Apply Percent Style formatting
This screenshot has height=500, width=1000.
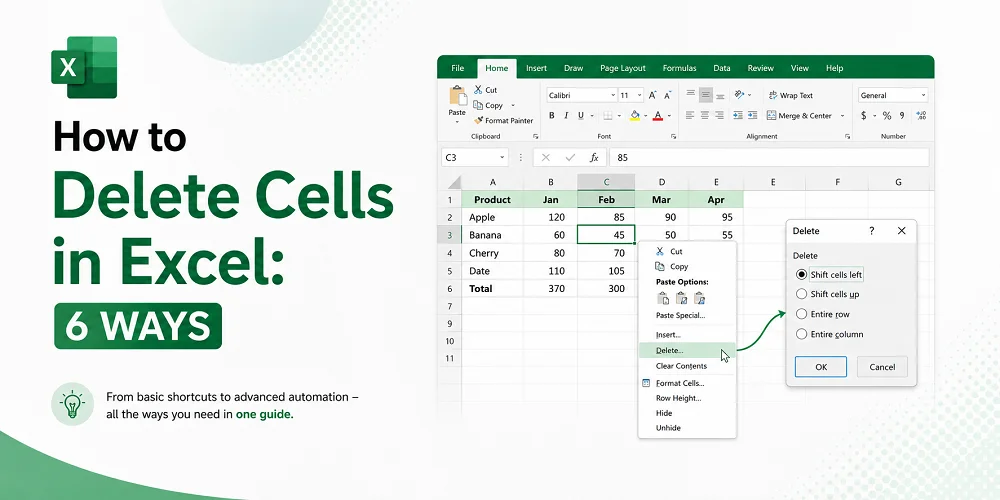point(886,115)
